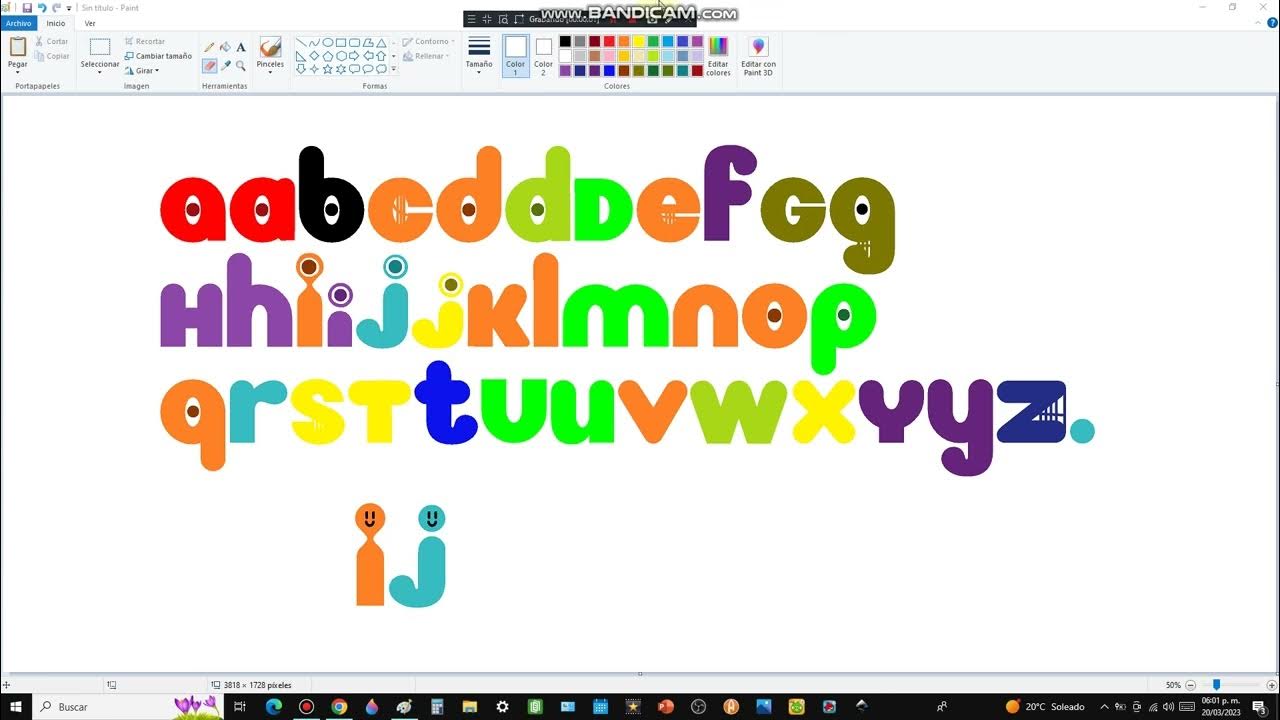Open the Pegar dropdown arrow

click(18, 72)
